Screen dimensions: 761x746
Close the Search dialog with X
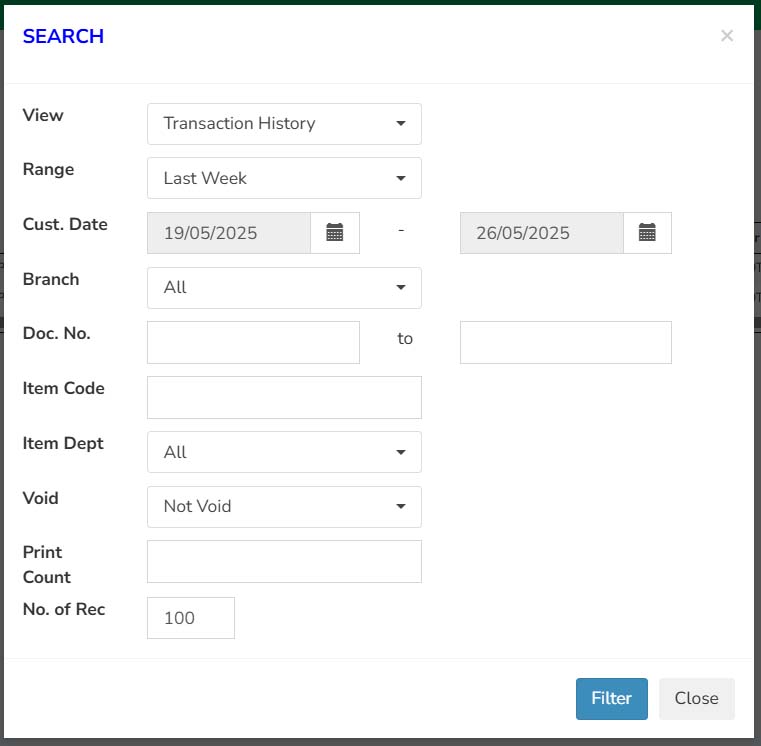tap(727, 35)
